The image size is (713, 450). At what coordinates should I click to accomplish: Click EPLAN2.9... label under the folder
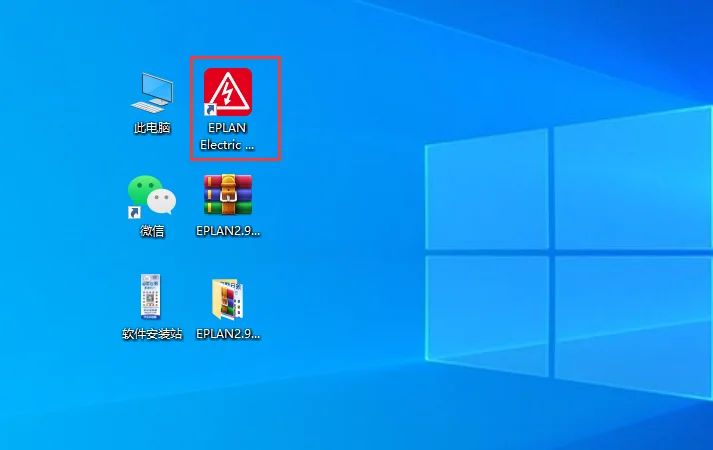pos(228,334)
